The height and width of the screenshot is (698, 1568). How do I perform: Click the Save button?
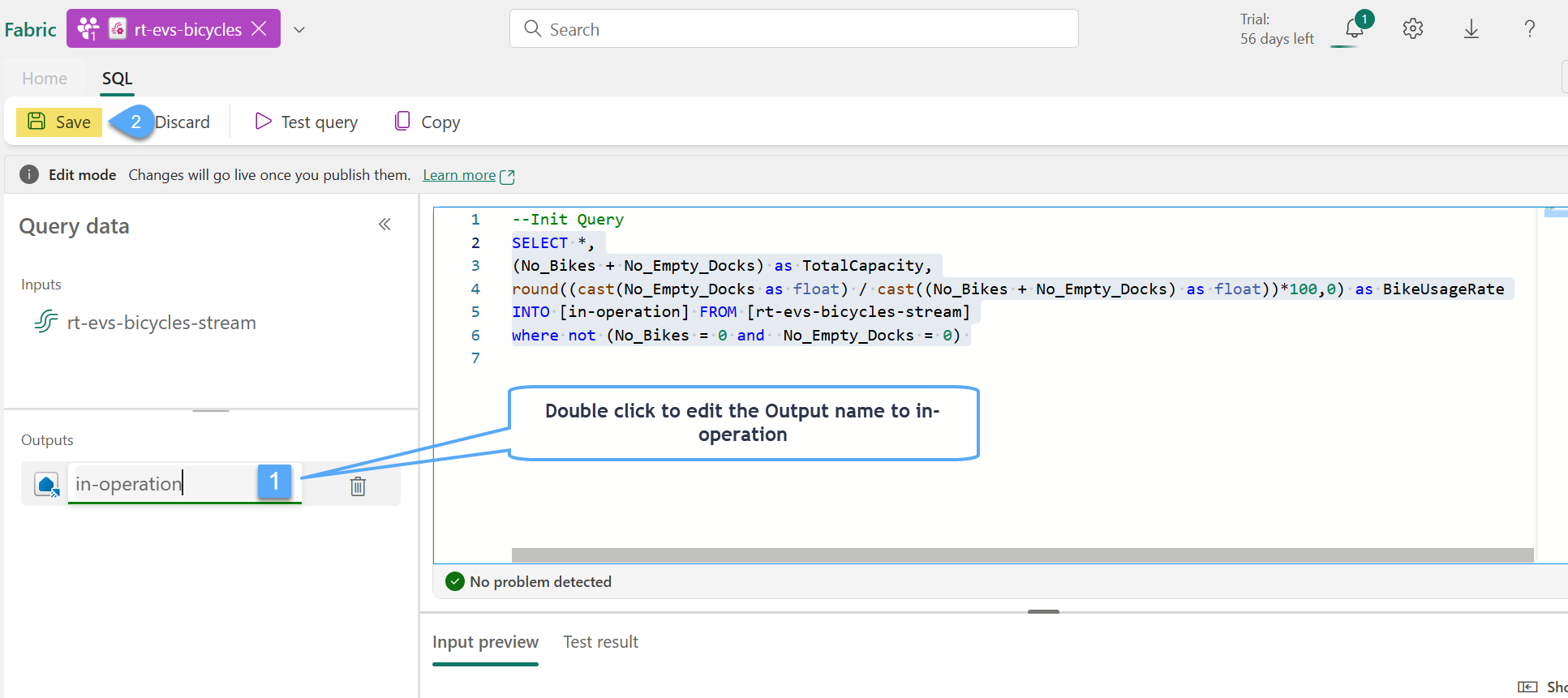(x=59, y=122)
